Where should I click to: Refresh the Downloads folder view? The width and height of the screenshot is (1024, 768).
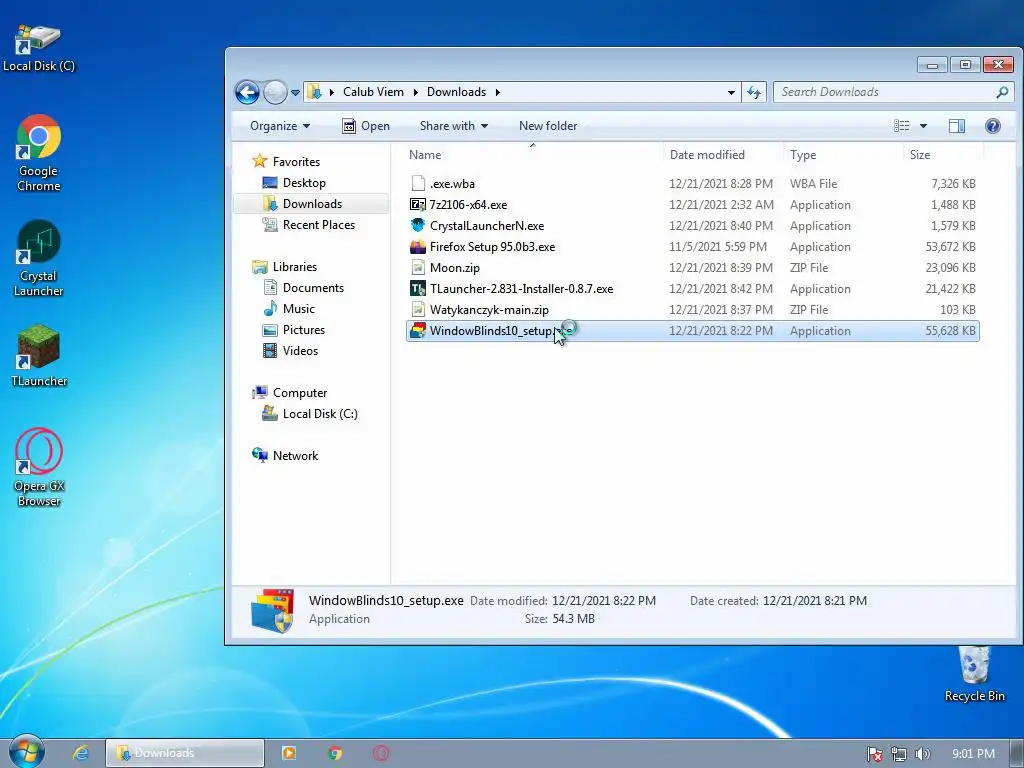pos(754,92)
